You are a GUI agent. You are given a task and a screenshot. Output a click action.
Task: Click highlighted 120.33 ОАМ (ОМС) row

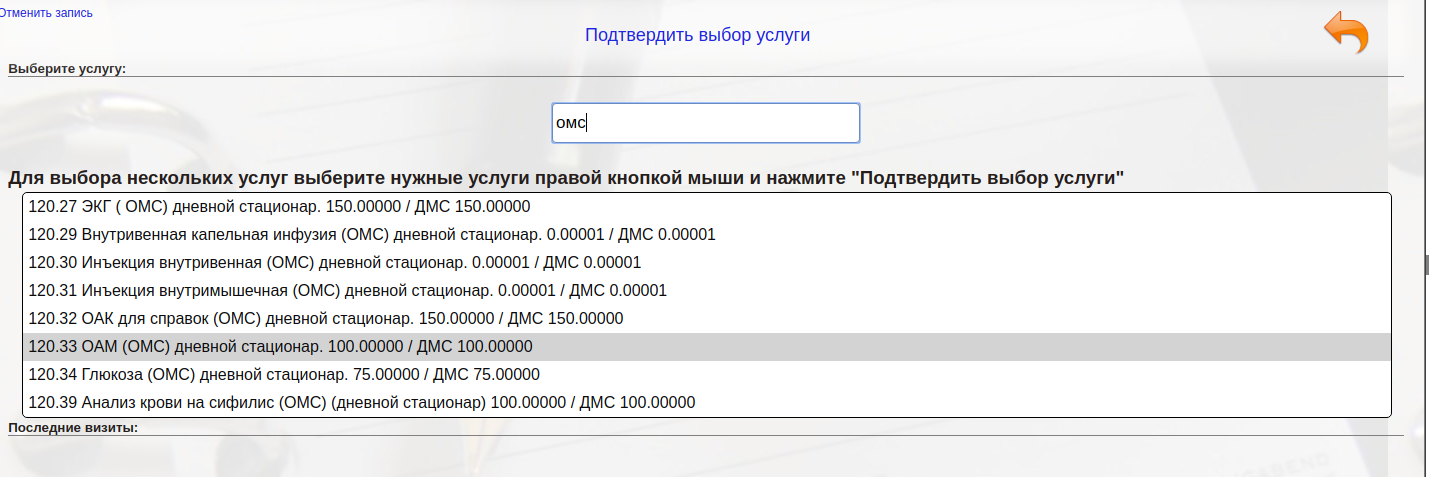coord(280,347)
